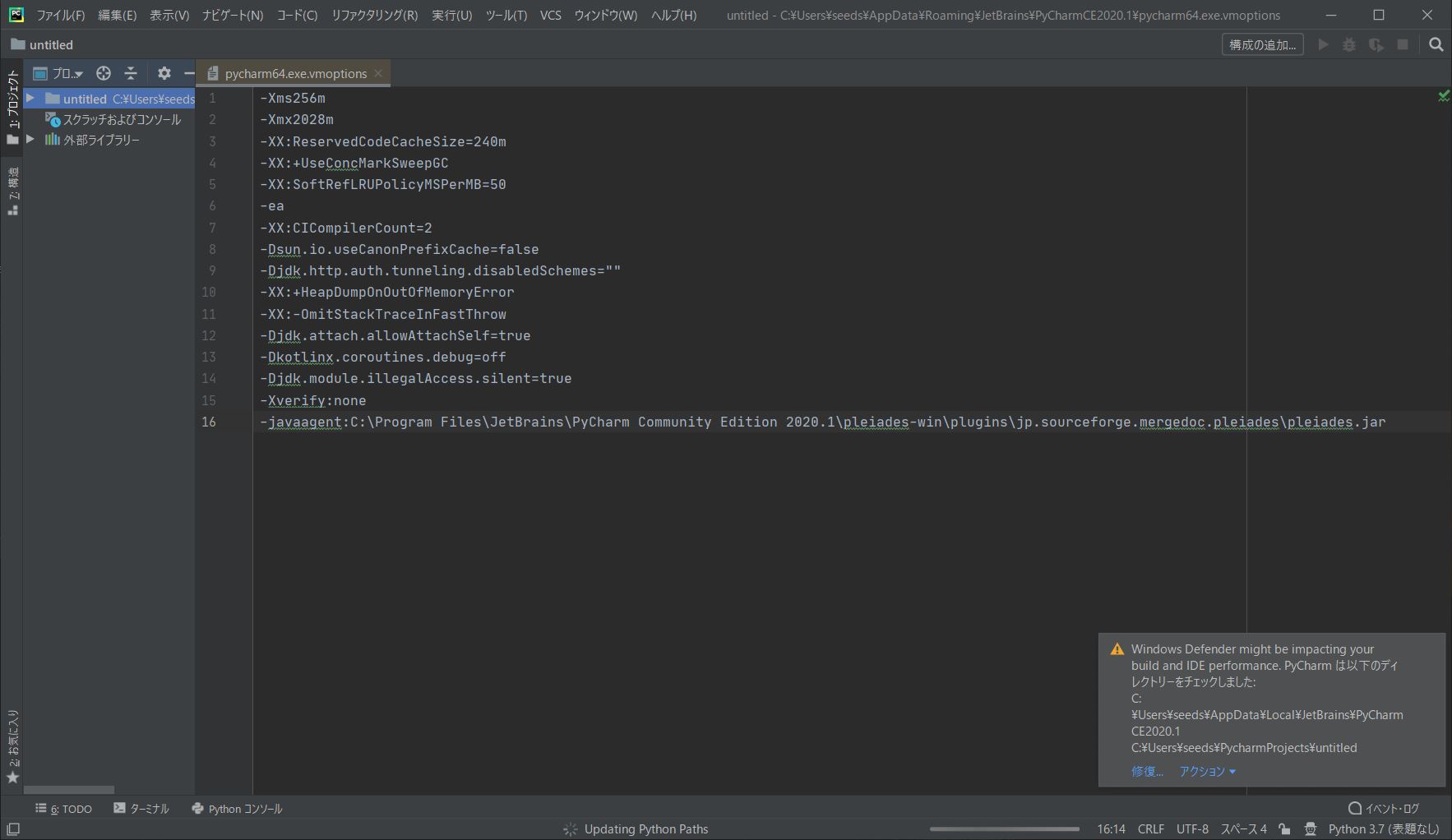Click the Windows Defender warning icon
Viewport: 1452px width, 840px height.
point(1117,649)
